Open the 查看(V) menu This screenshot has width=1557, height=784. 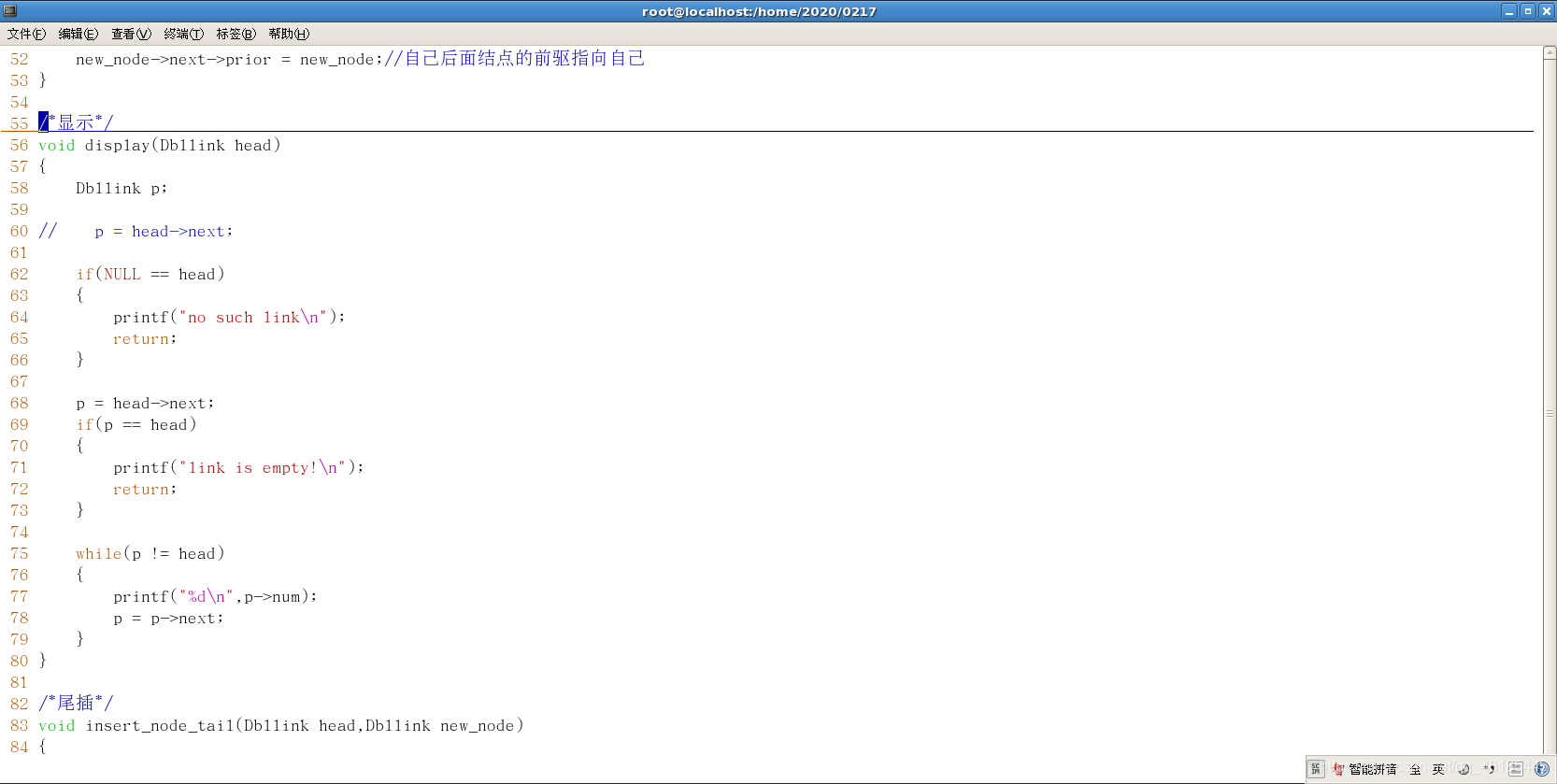click(131, 34)
